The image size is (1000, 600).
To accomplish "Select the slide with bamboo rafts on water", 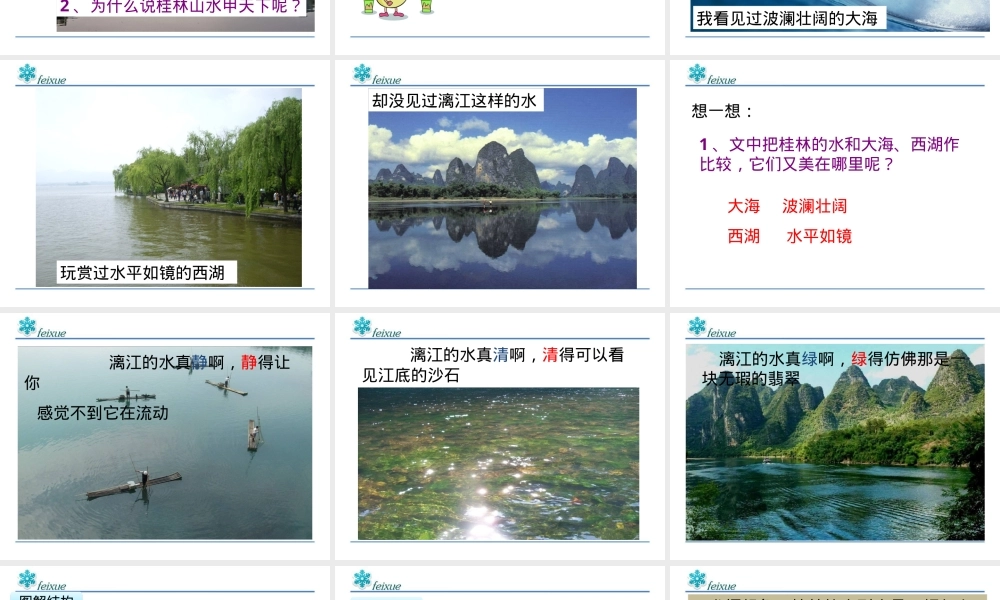I will tap(165, 436).
